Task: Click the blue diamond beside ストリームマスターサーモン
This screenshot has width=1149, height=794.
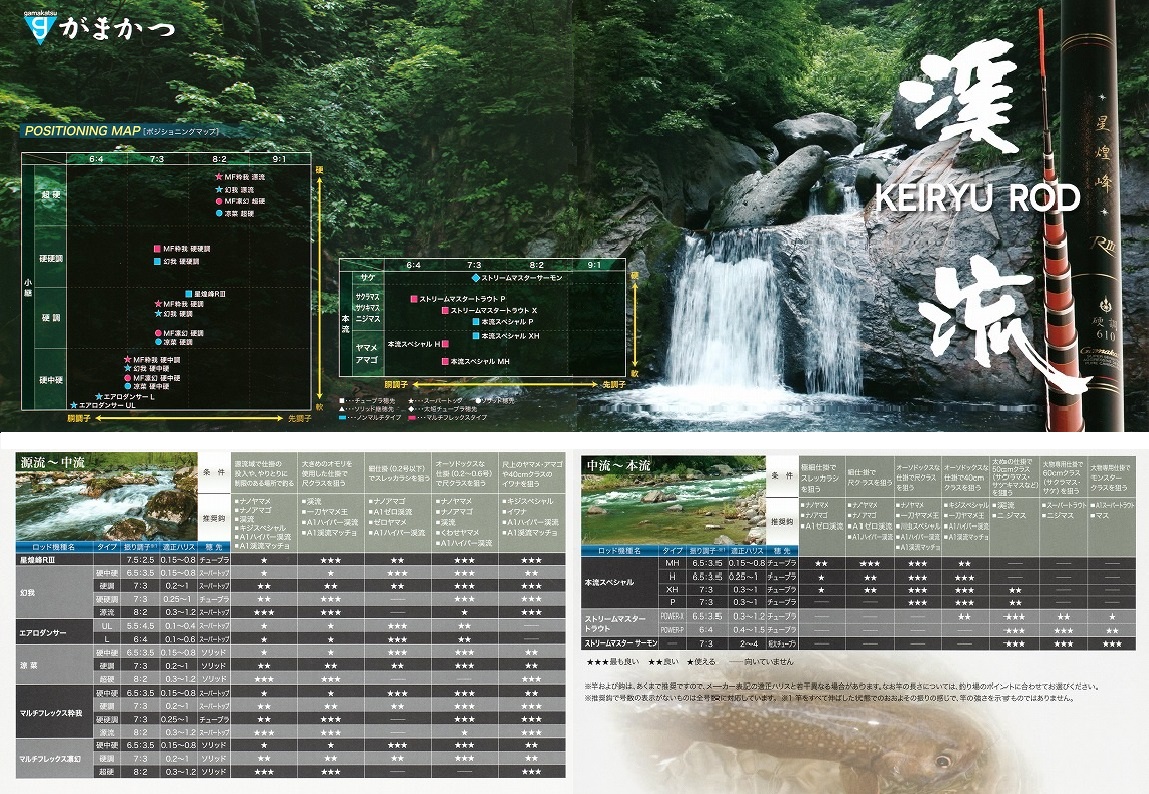Action: click(x=476, y=278)
